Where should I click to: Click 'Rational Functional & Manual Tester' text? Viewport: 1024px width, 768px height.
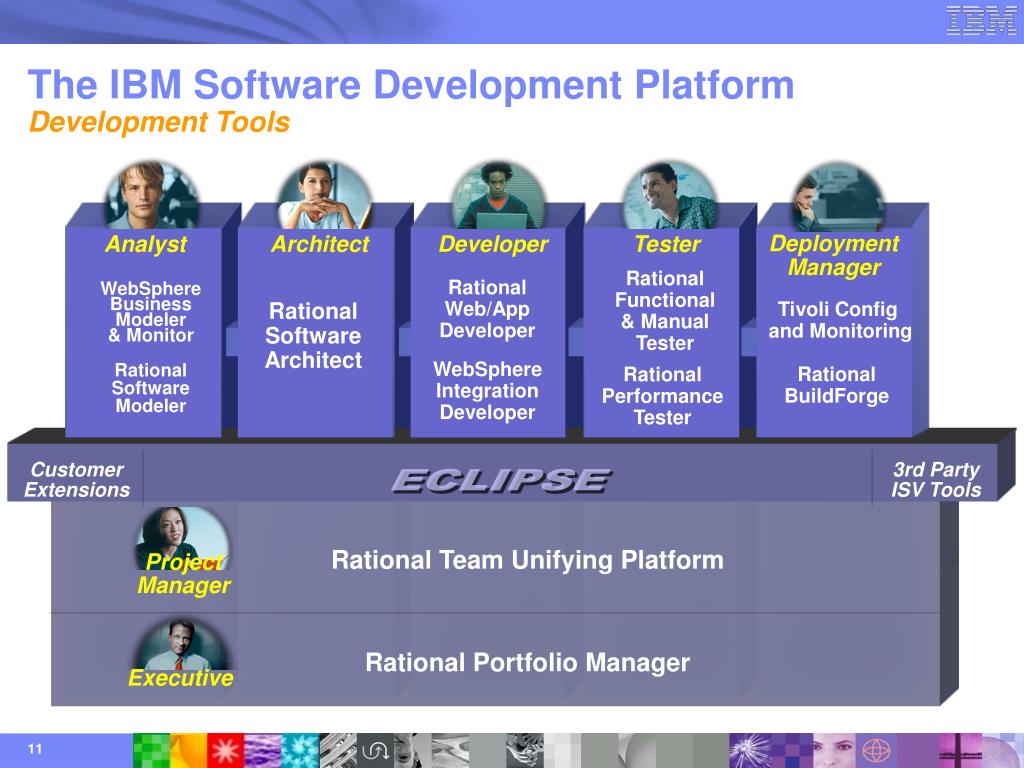point(665,311)
